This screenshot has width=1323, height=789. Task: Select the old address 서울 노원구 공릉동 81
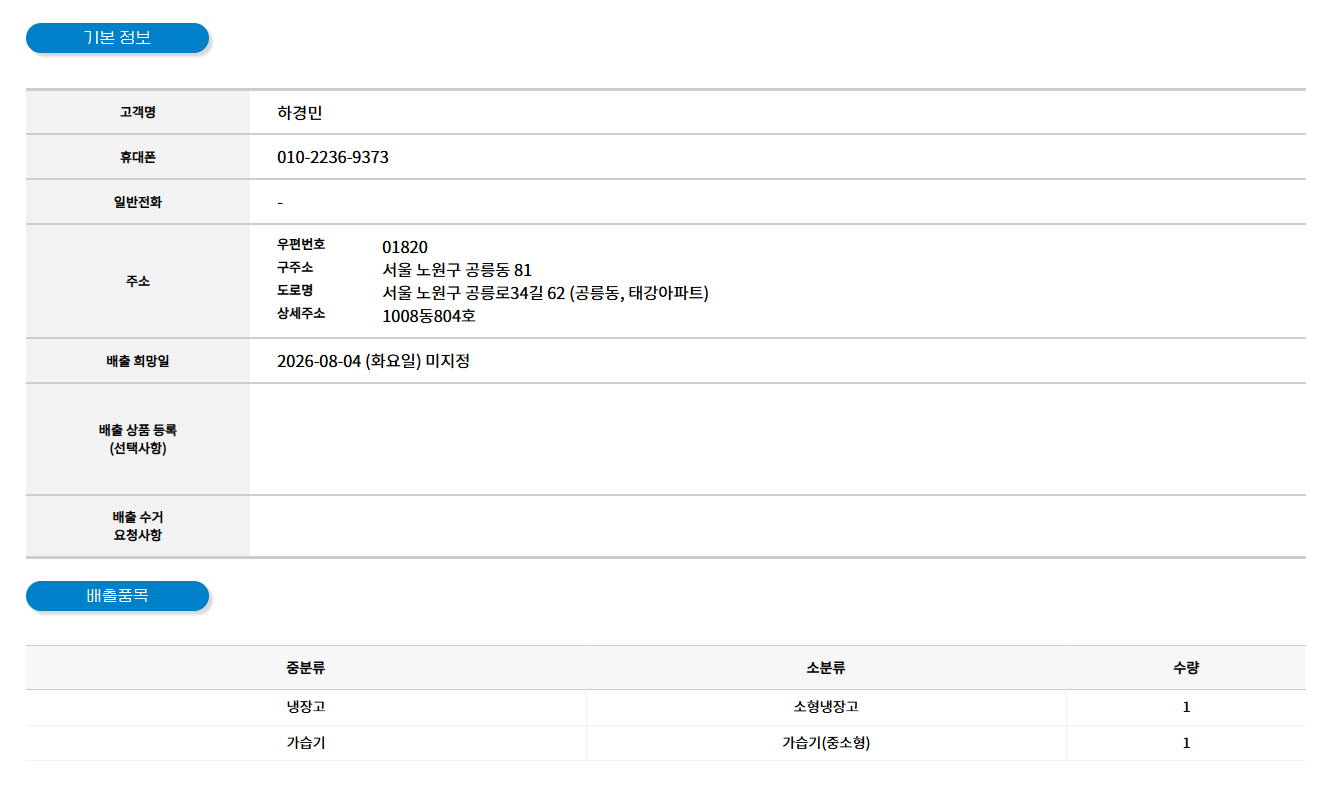[457, 270]
